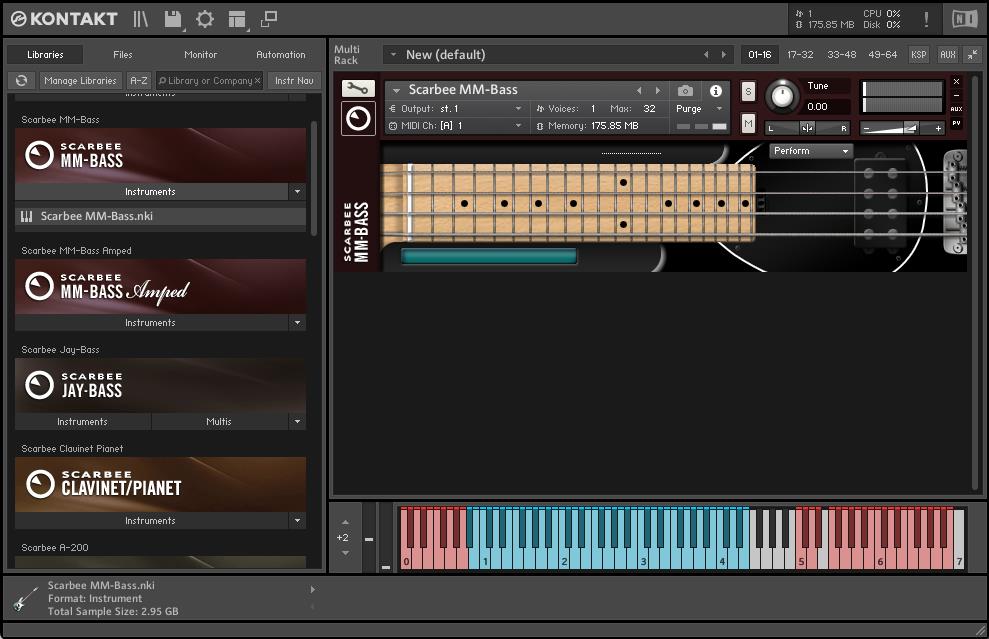This screenshot has height=639, width=989.
Task: Solo the Scarbee MM-Bass instrument
Action: [x=748, y=91]
